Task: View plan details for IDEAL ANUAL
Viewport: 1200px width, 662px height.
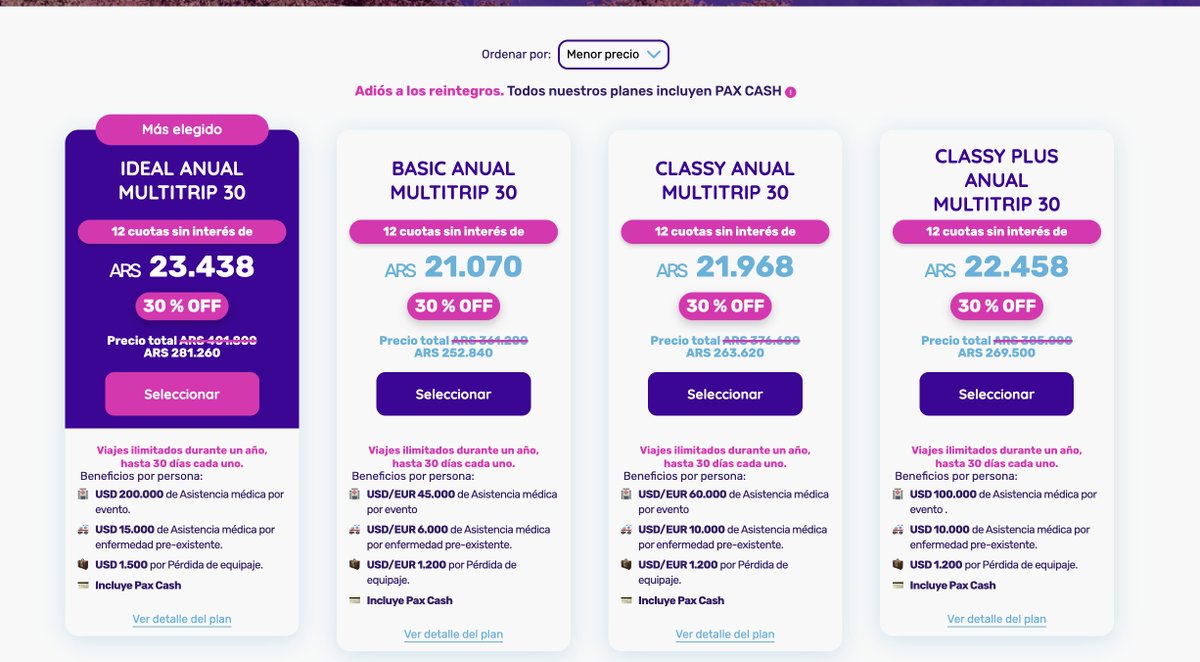Action: pos(182,619)
